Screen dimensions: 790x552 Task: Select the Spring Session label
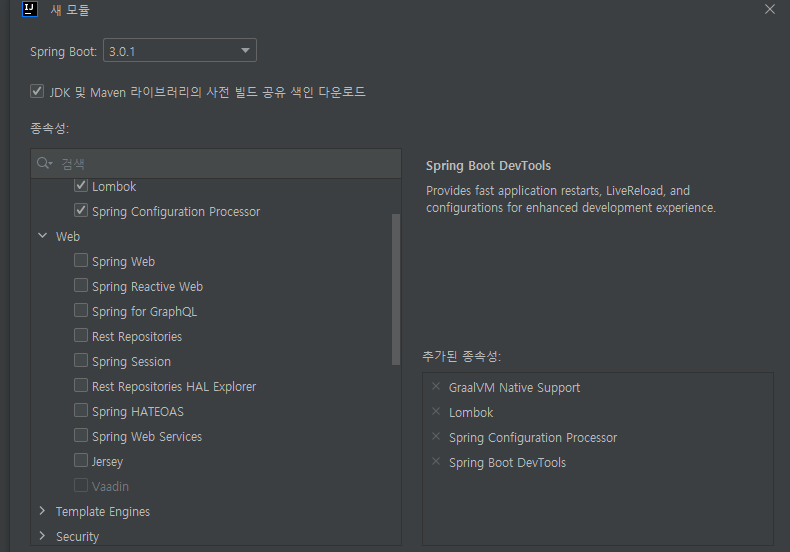point(131,362)
